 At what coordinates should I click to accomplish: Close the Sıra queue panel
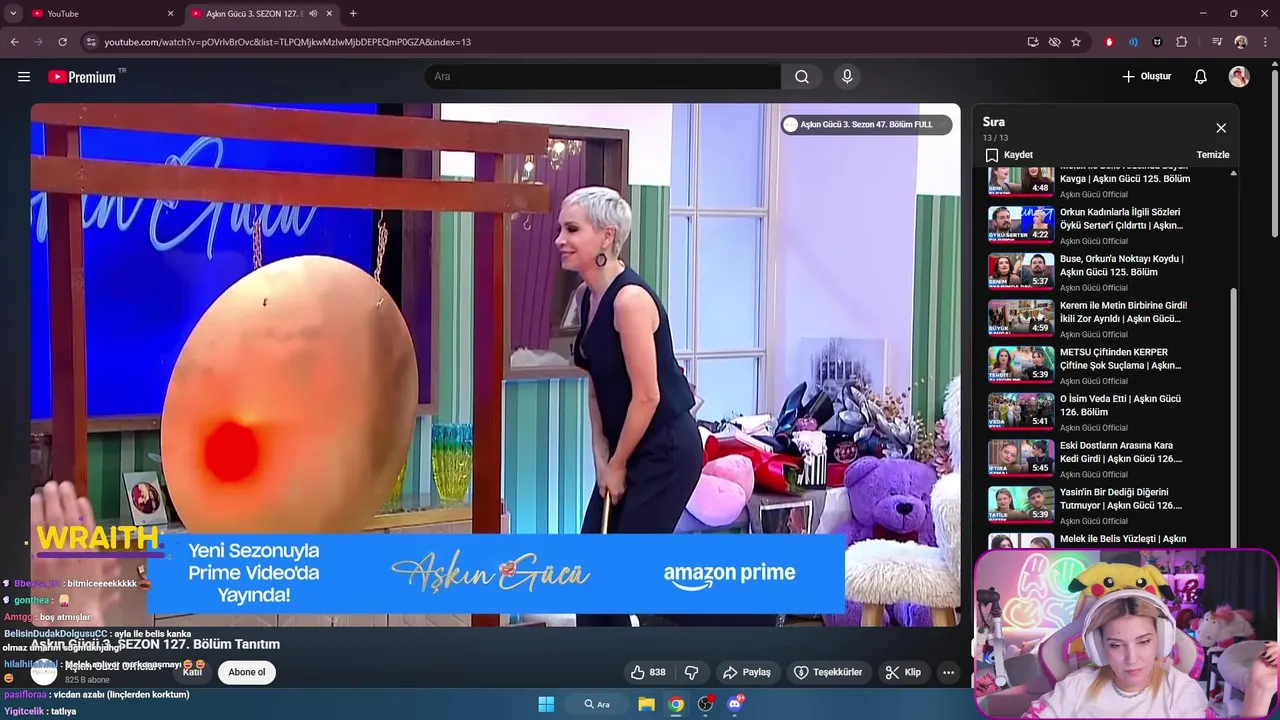(1221, 128)
